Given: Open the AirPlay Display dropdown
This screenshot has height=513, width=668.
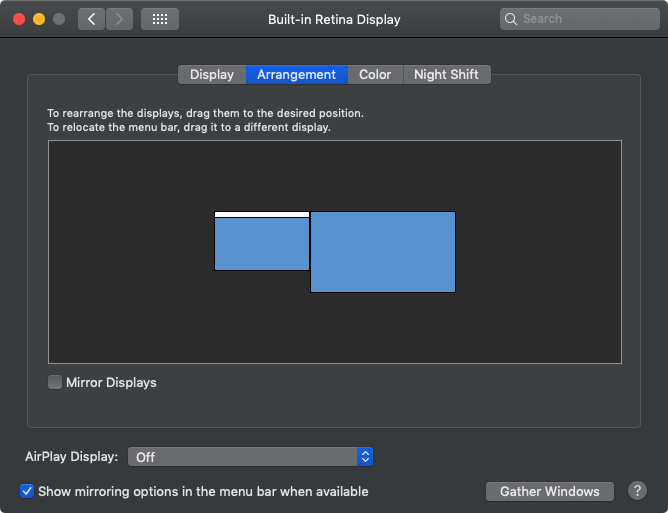Looking at the screenshot, I should click(250, 457).
